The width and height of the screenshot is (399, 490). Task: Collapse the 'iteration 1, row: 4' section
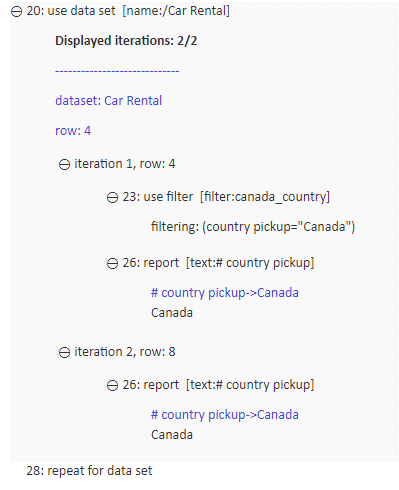pos(64,165)
